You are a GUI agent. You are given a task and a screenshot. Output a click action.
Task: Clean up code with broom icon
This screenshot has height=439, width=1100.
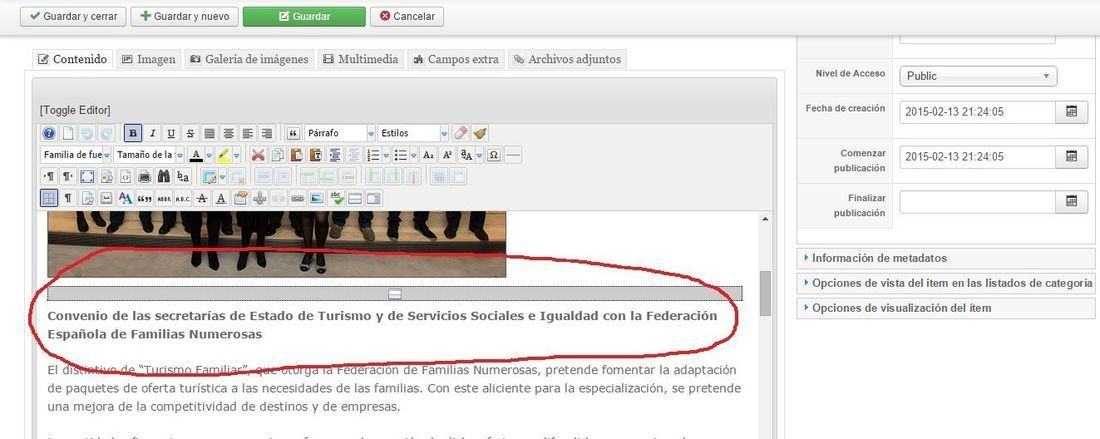(480, 133)
